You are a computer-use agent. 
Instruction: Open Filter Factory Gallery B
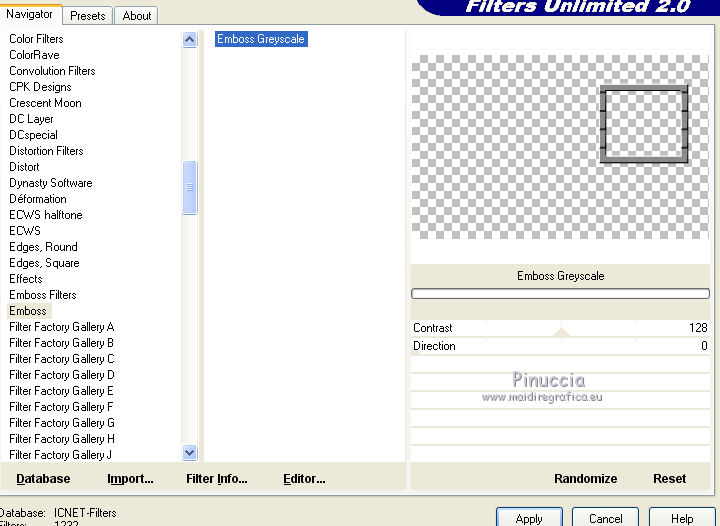tap(62, 343)
